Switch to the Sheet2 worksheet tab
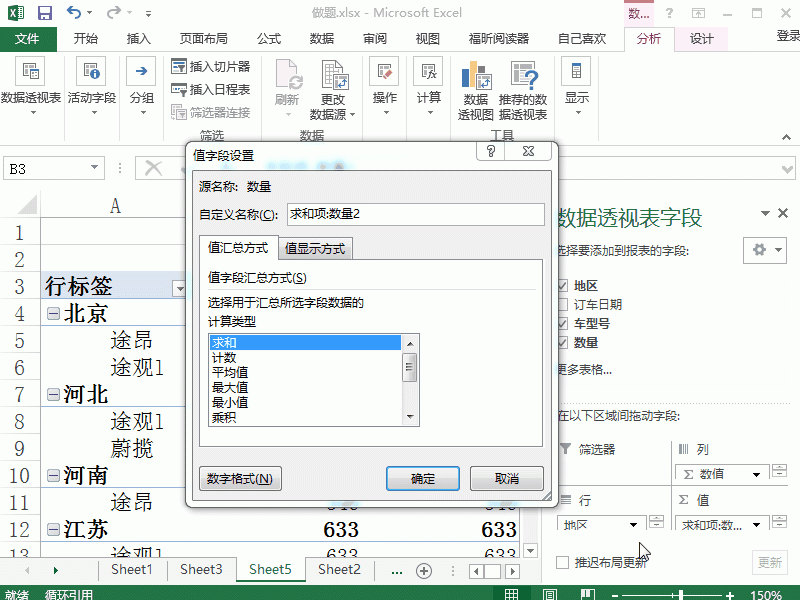Viewport: 800px width, 600px height. 337,568
